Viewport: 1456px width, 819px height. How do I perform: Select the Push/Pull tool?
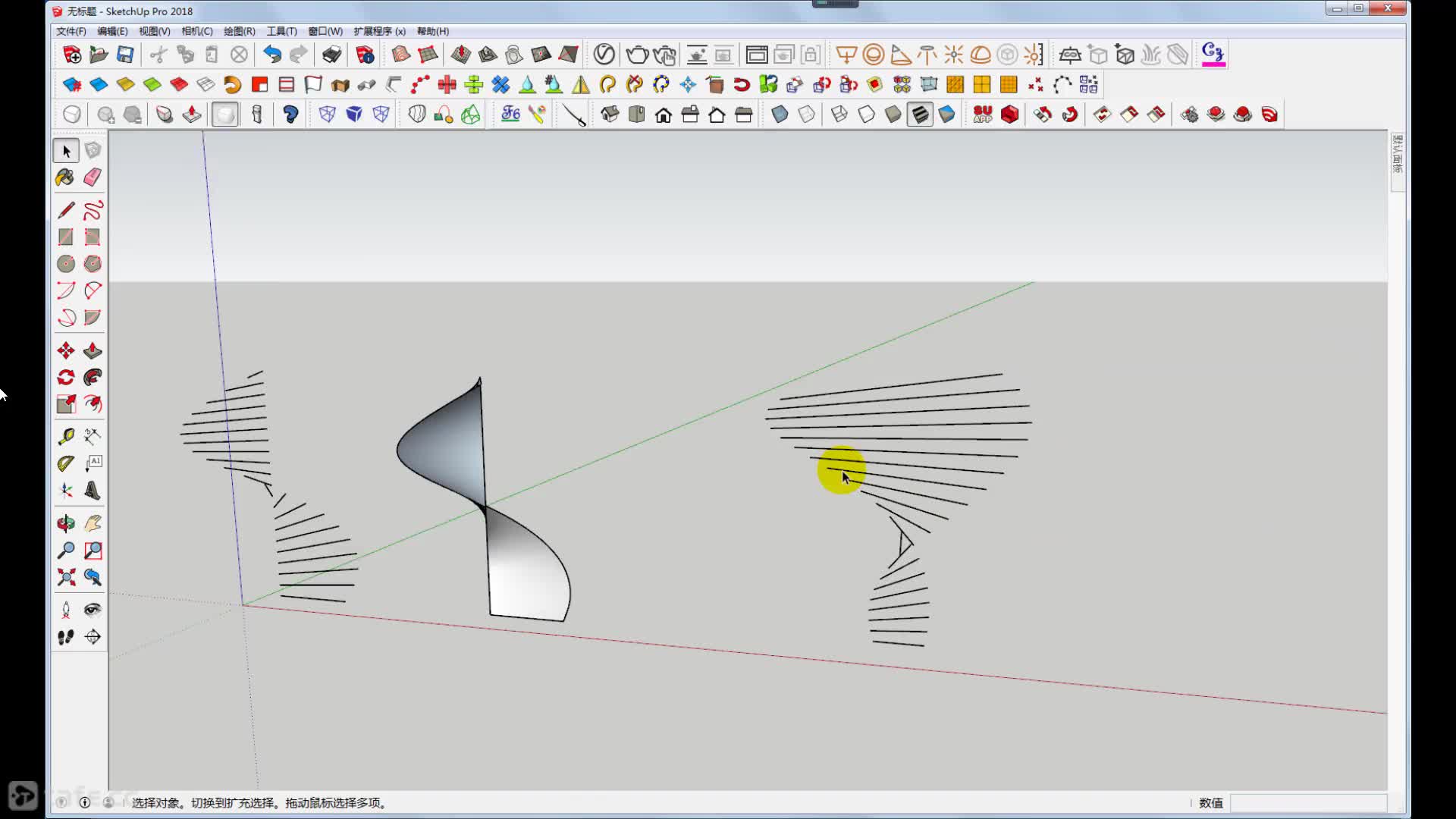point(93,350)
